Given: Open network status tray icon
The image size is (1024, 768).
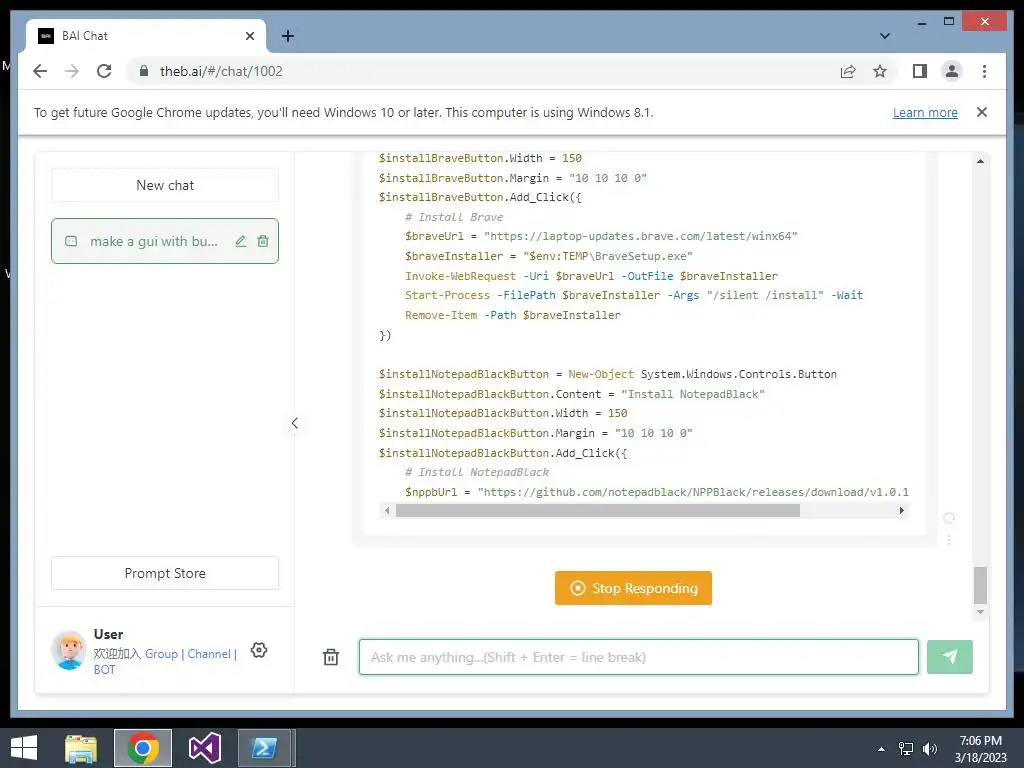Looking at the screenshot, I should click(906, 749).
